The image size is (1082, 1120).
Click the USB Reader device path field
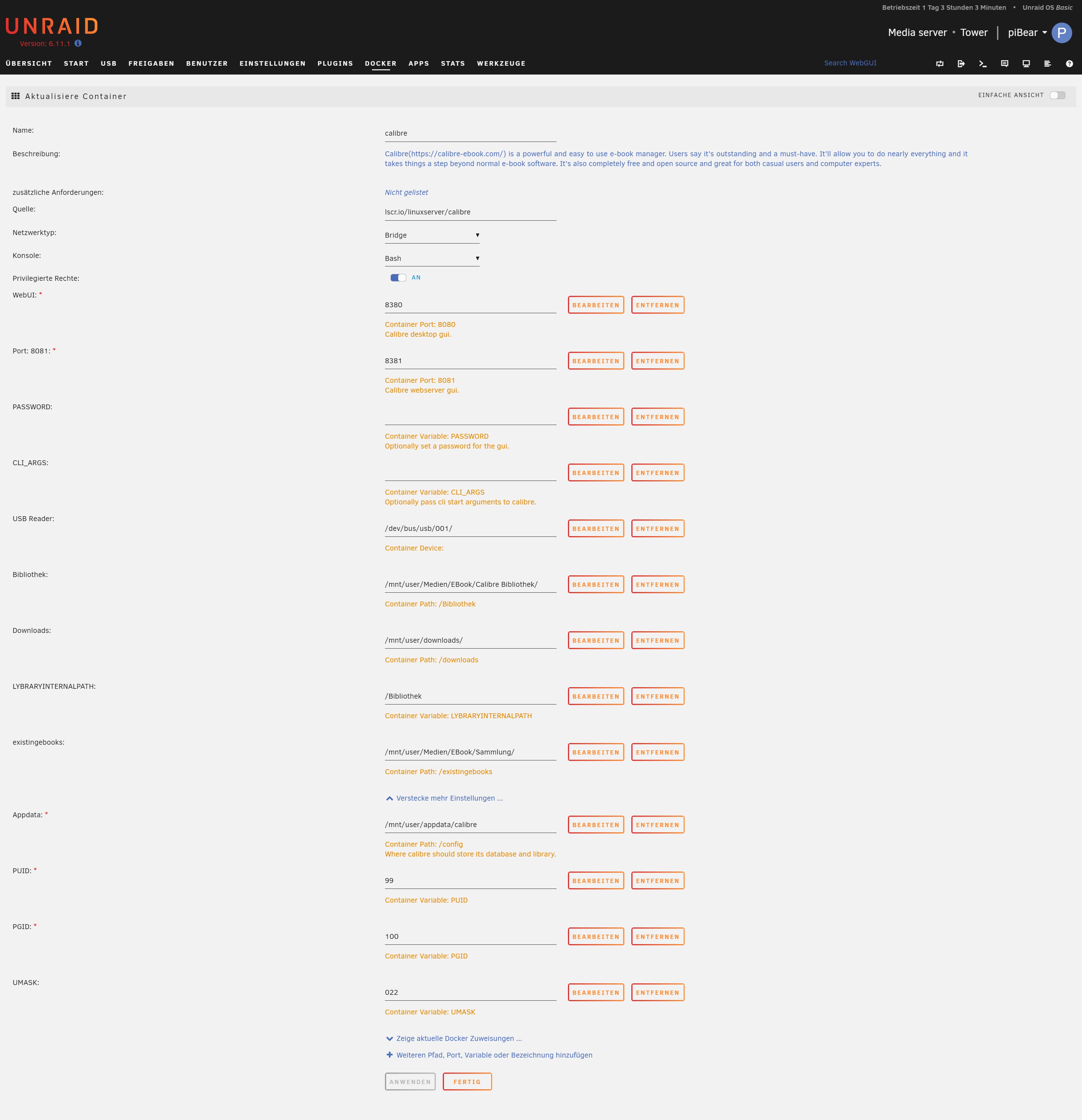click(x=470, y=529)
